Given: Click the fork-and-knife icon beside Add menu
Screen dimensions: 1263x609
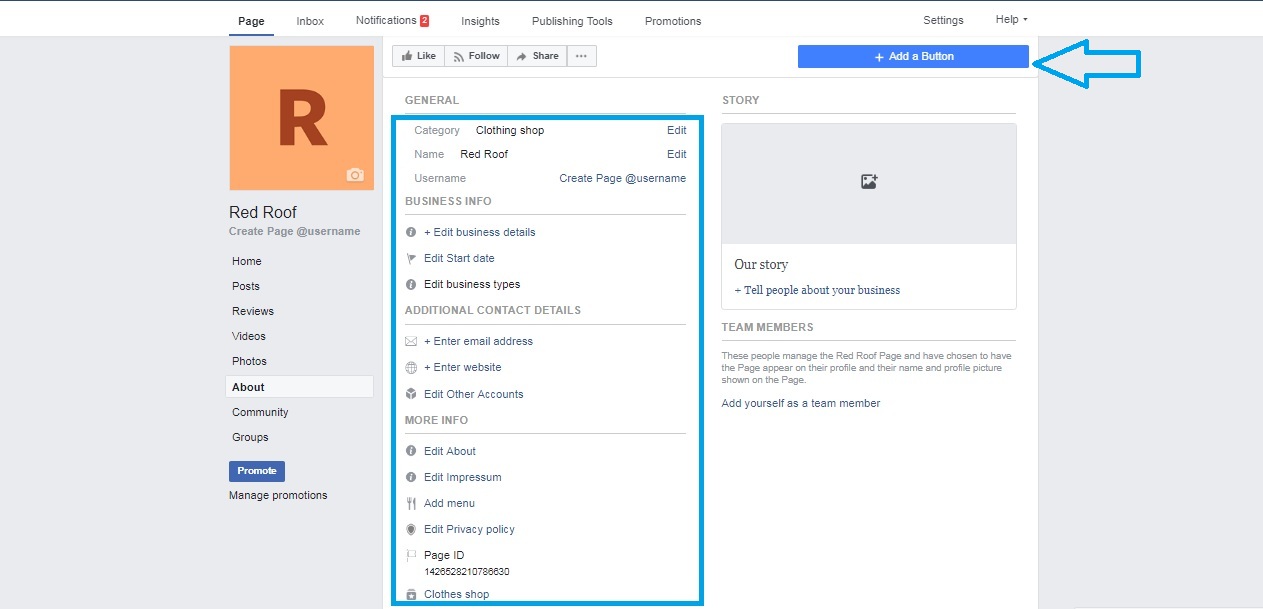Looking at the screenshot, I should tap(411, 503).
